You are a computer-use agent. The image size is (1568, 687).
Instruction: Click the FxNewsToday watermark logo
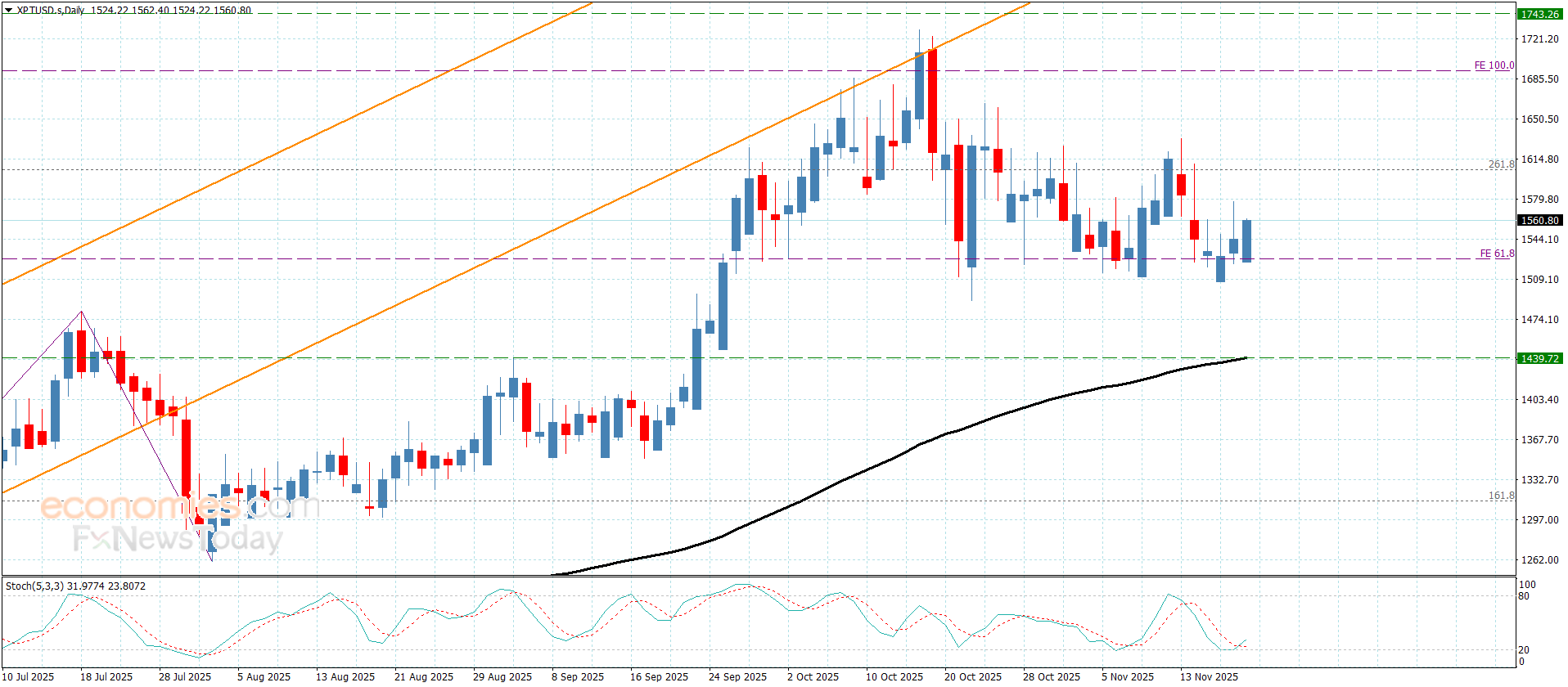(178, 538)
